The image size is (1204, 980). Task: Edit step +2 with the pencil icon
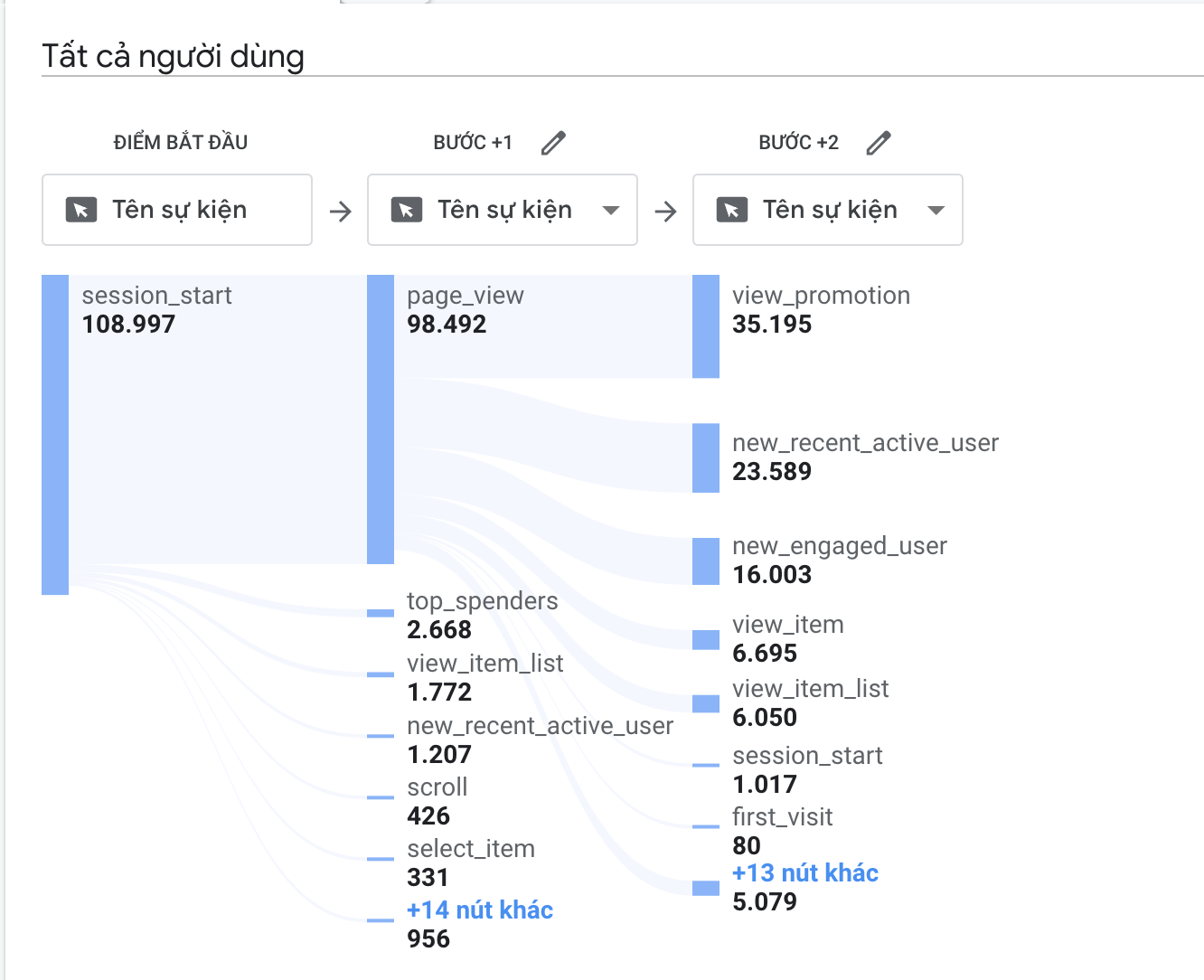879,143
